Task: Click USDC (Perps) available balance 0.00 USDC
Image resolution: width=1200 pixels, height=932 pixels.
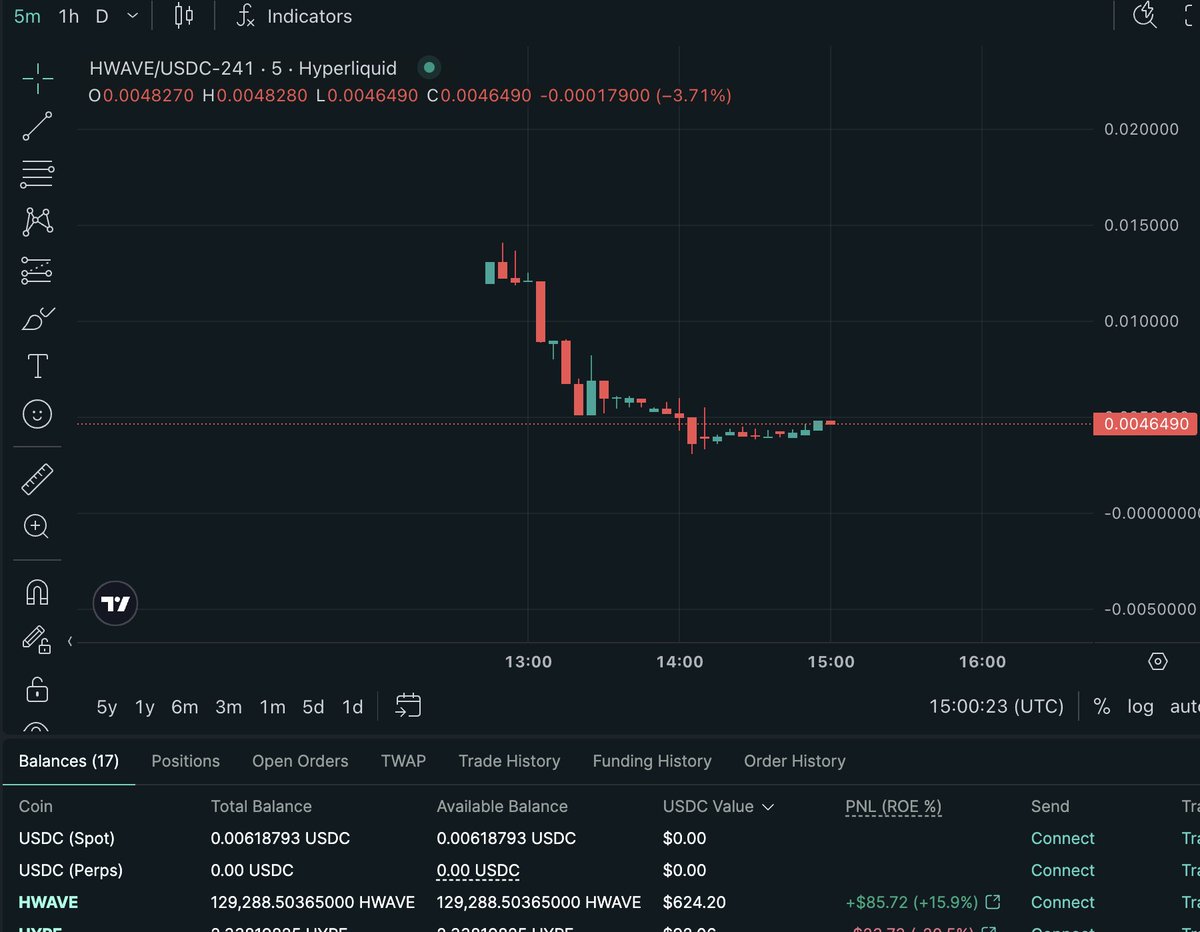Action: (478, 870)
